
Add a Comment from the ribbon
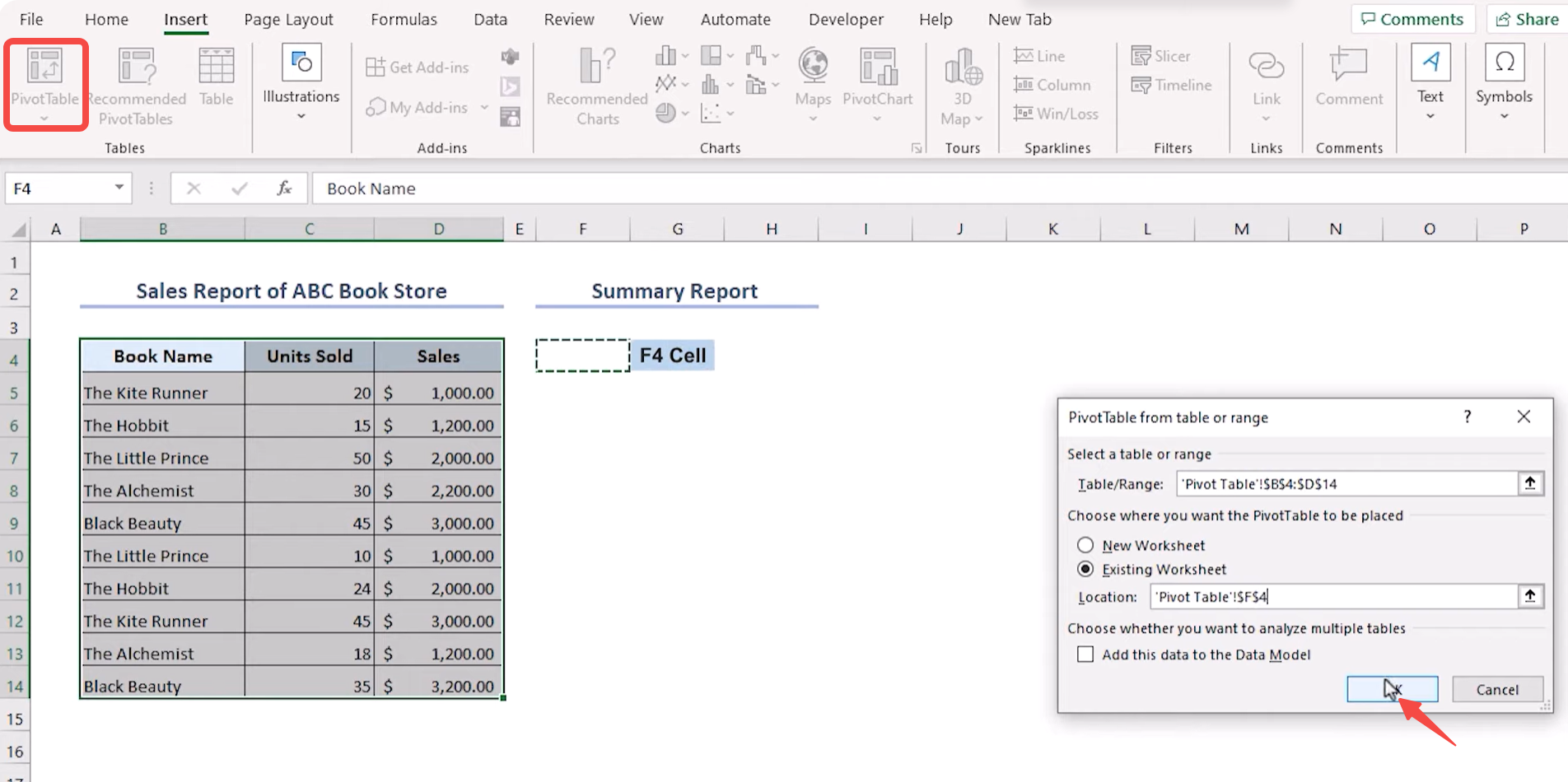tap(1349, 77)
